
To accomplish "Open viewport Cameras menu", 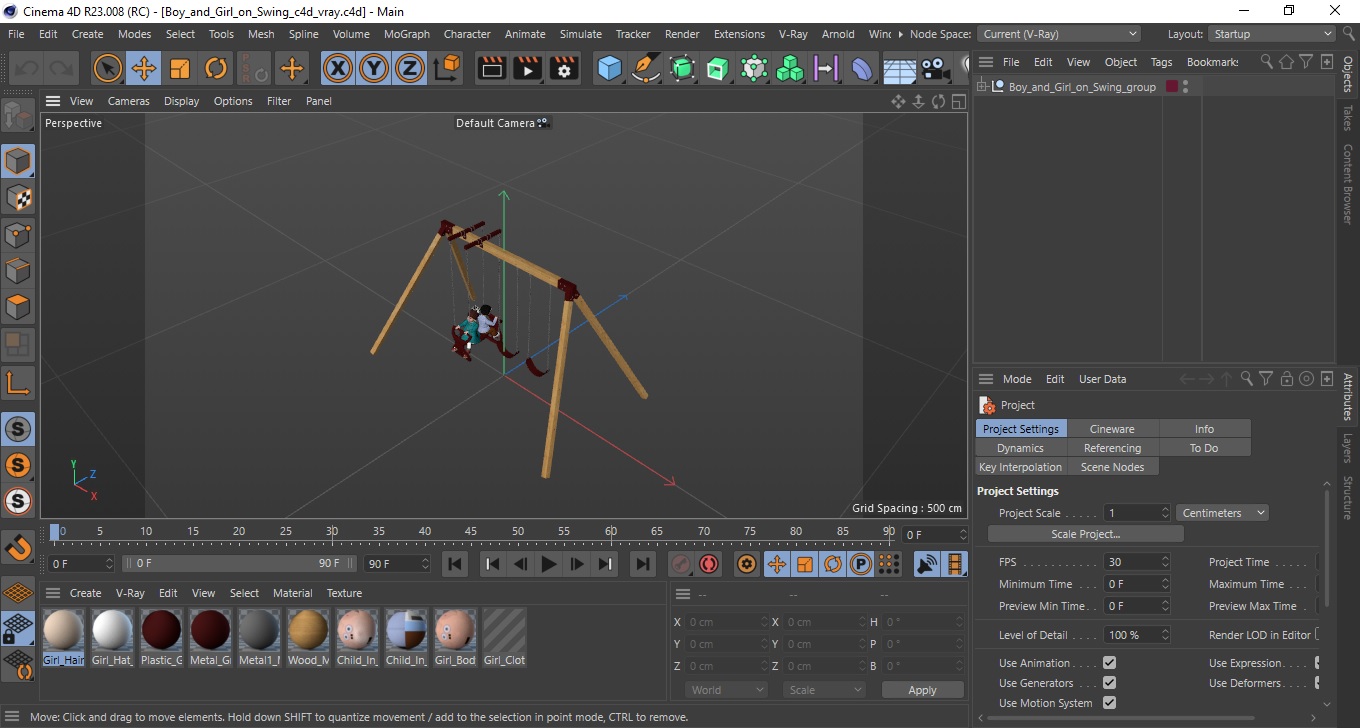I will (129, 101).
